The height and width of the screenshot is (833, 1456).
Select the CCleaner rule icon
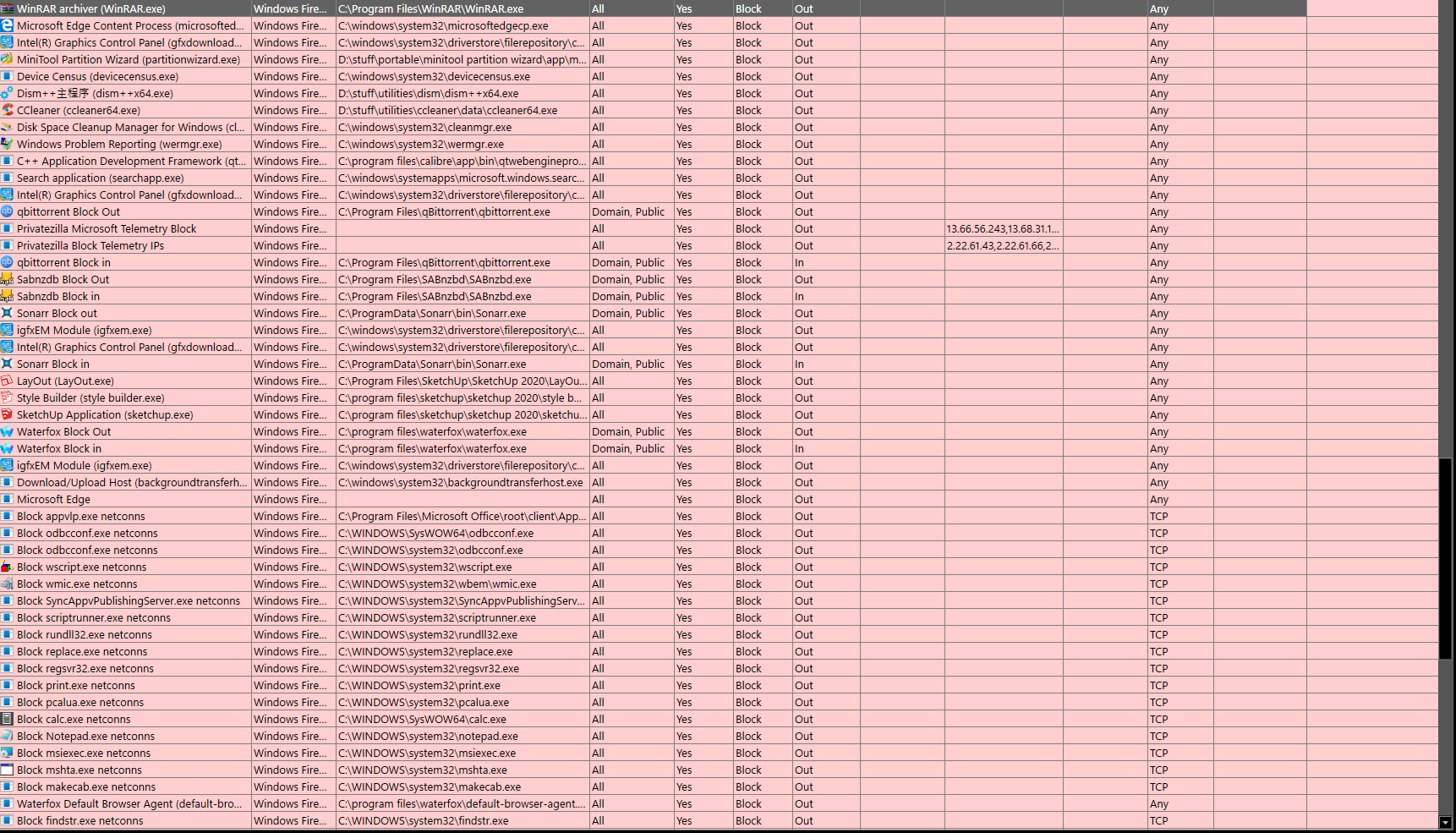pos(7,110)
